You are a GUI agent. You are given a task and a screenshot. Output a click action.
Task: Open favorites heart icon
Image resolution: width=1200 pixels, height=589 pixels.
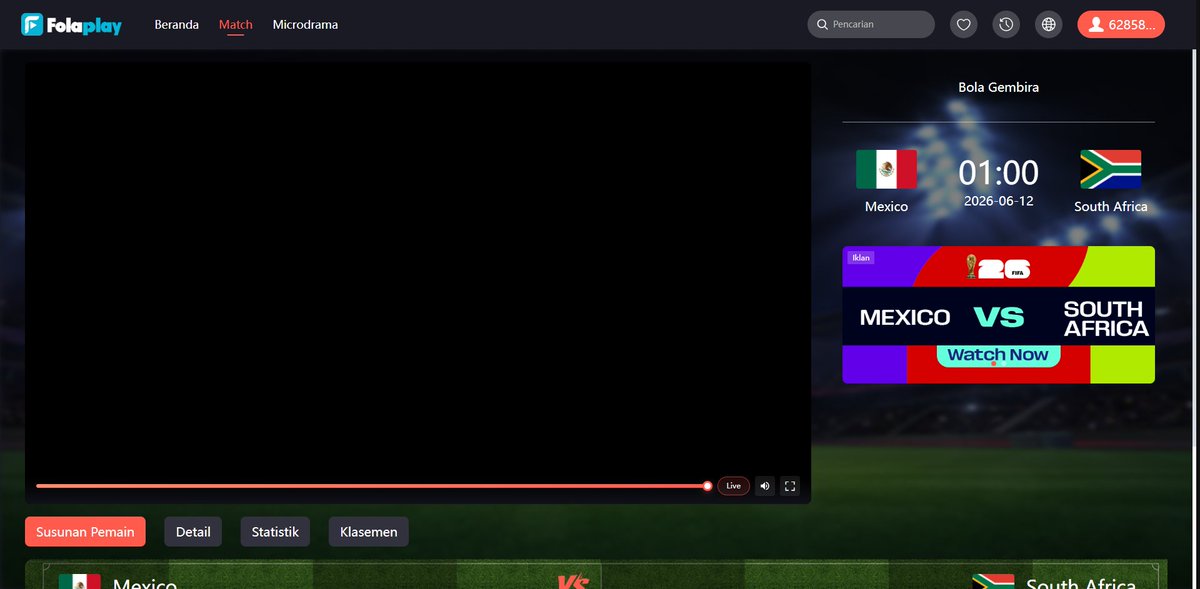(x=964, y=24)
